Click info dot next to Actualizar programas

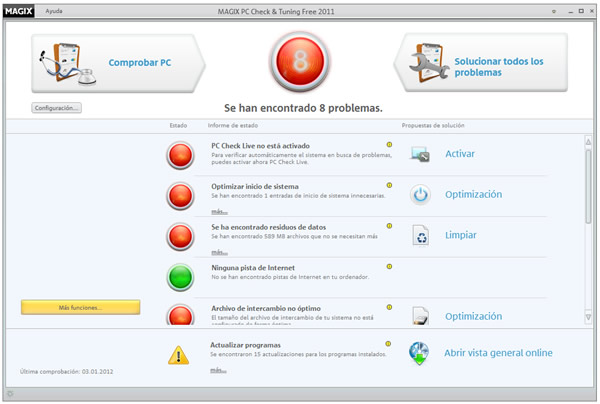388,344
